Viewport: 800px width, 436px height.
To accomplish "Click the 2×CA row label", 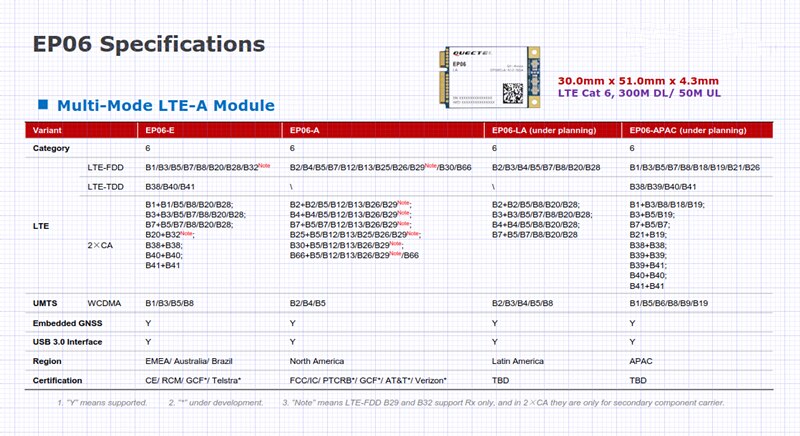I will click(x=100, y=245).
